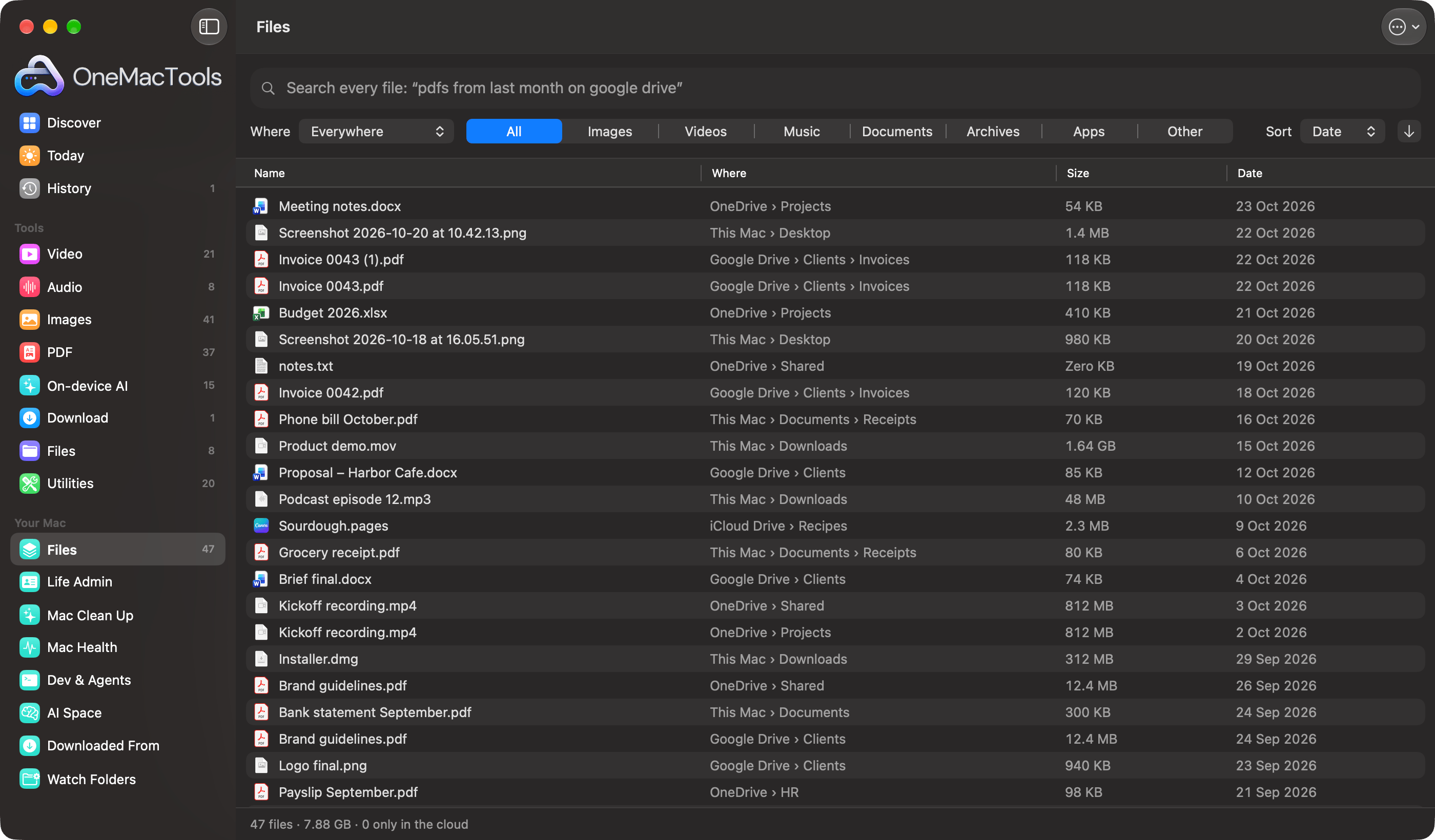Open the Images tools icon
The height and width of the screenshot is (840, 1435).
[30, 319]
